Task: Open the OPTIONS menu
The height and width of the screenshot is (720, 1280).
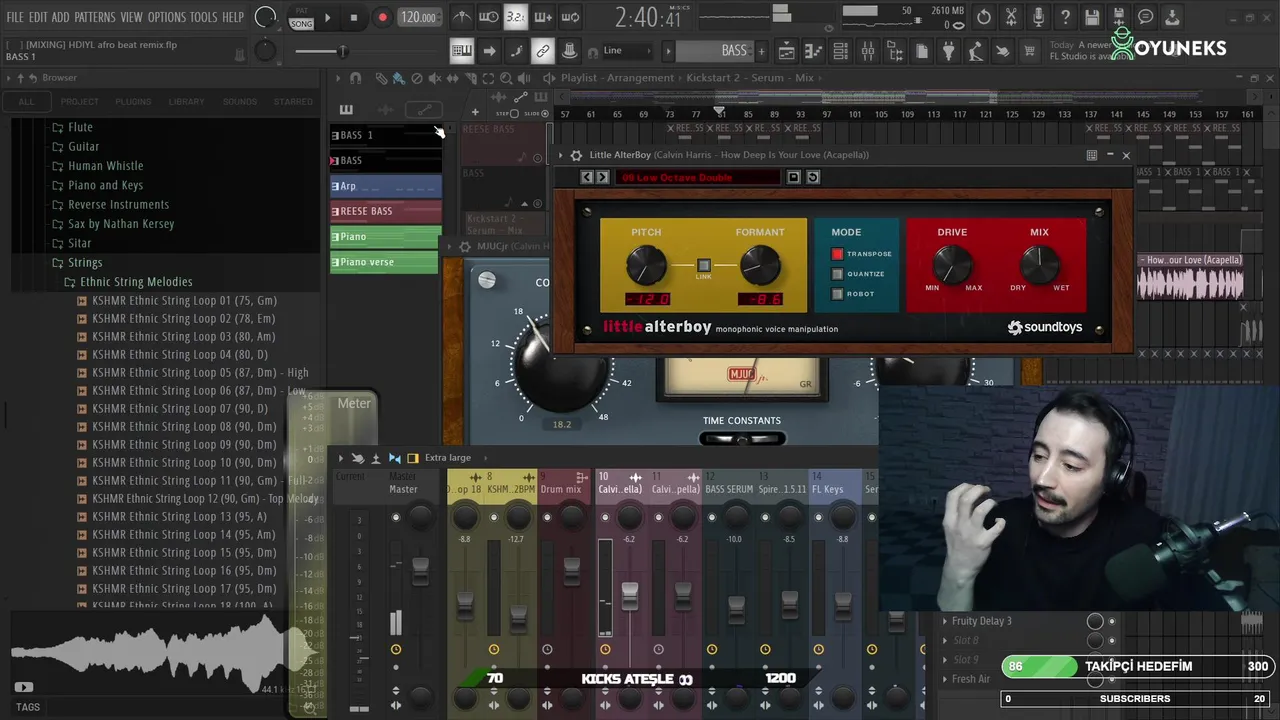Action: 167,17
